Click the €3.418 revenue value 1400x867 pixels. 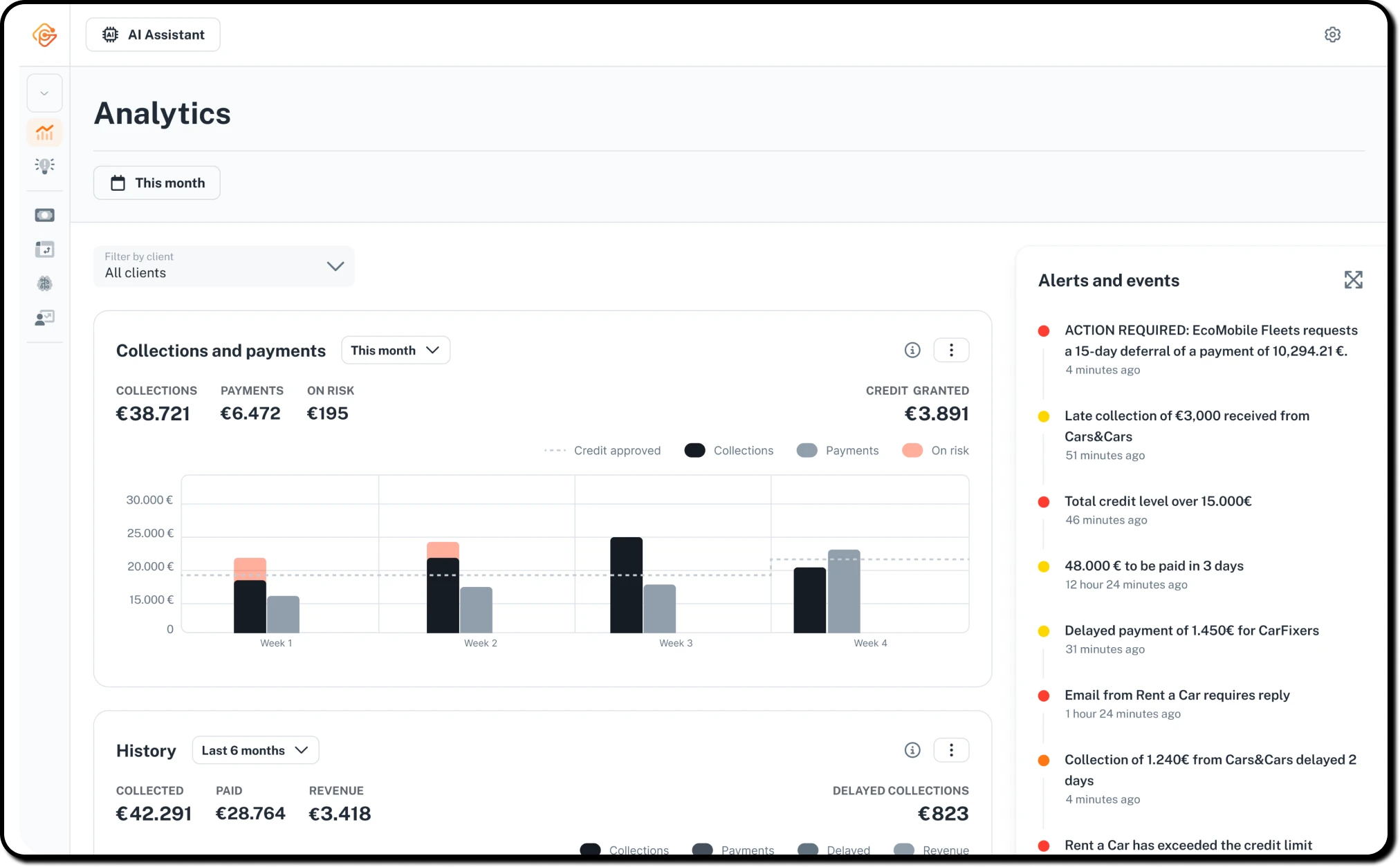(340, 814)
